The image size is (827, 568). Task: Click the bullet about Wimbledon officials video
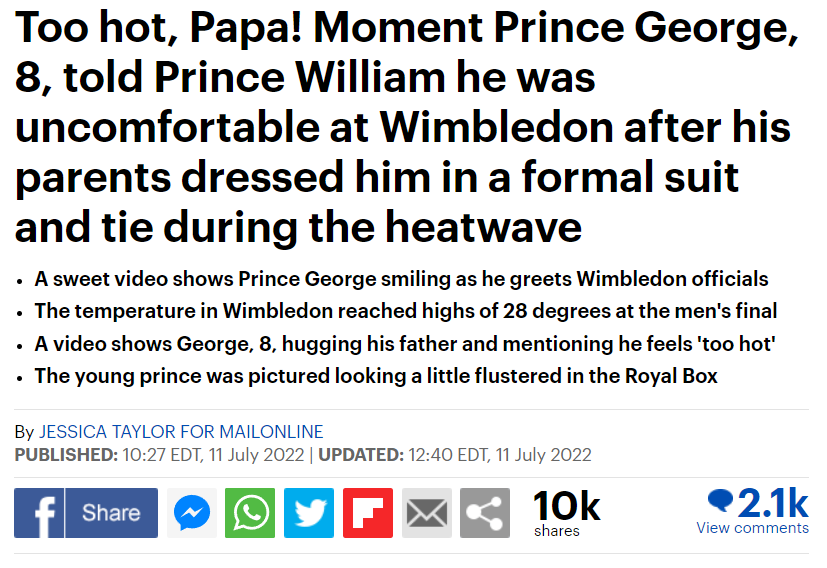point(401,278)
